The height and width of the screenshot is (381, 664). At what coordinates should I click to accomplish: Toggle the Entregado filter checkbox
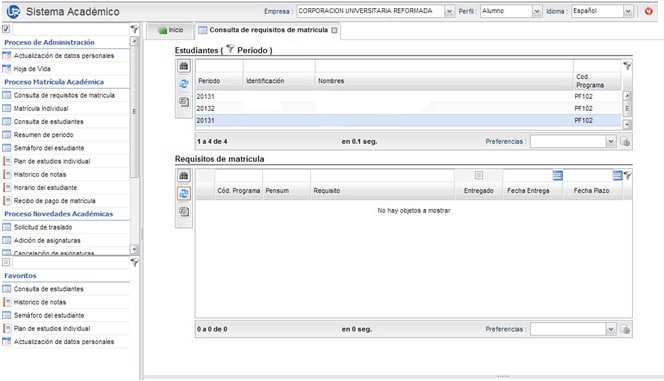479,175
